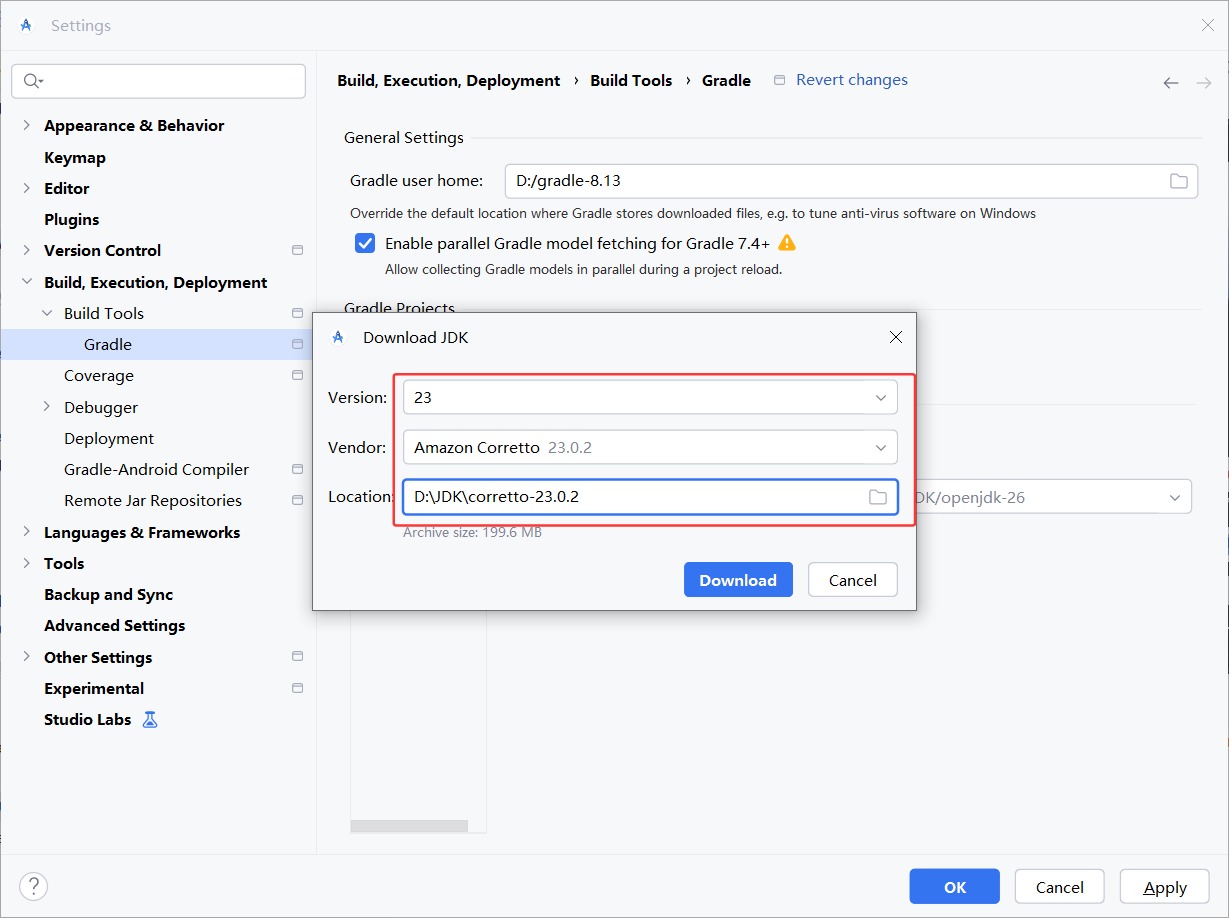Image resolution: width=1229 pixels, height=918 pixels.
Task: Expand the Editor section
Action: coord(26,188)
